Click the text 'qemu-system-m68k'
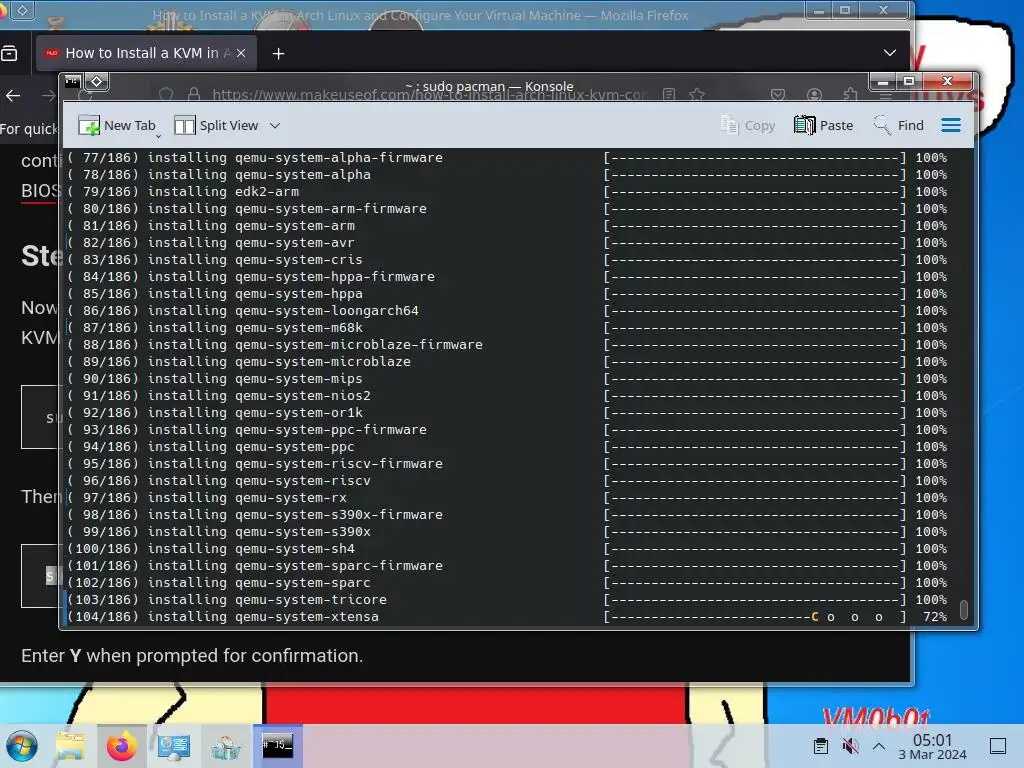The image size is (1024, 768). (x=298, y=327)
